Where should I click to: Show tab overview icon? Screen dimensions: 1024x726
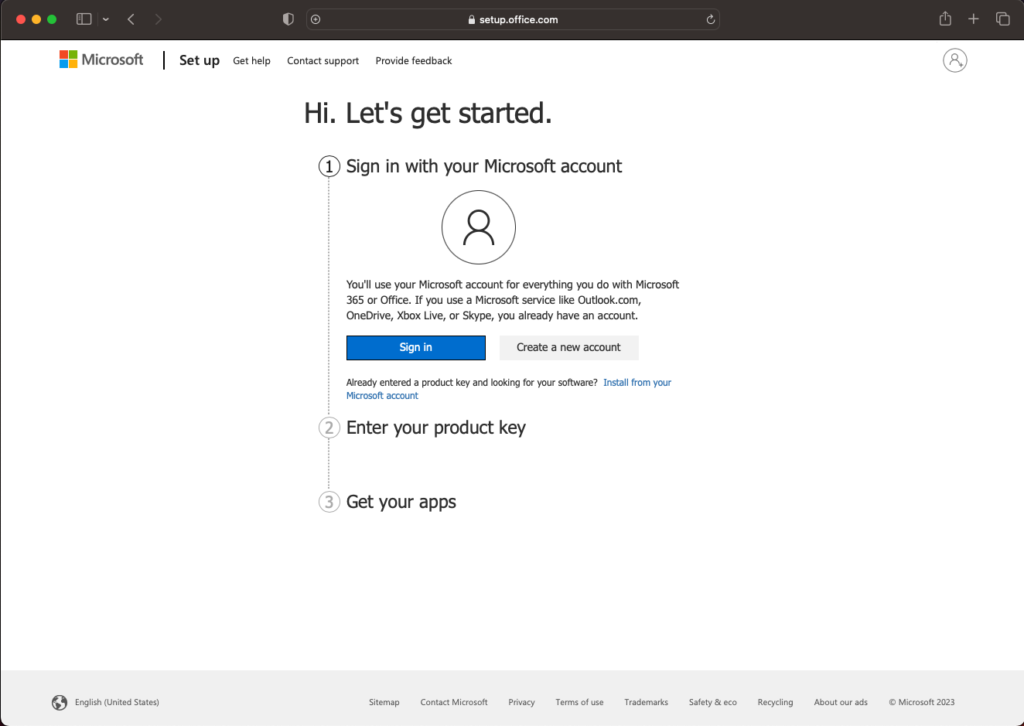coord(1002,19)
